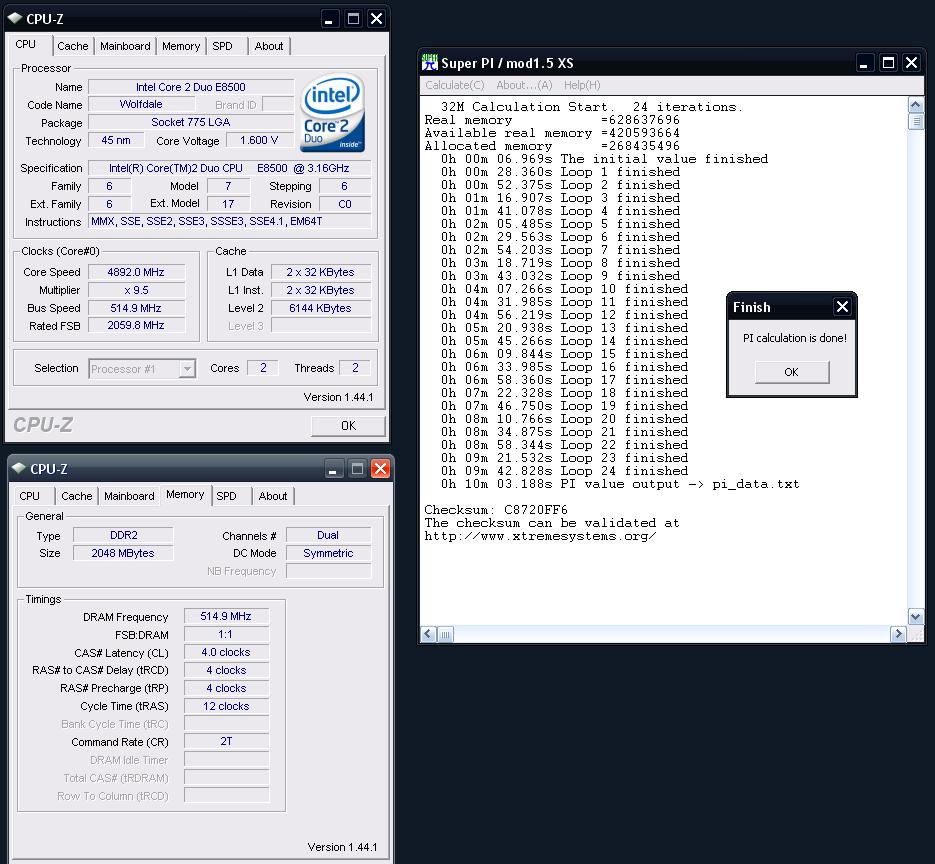Click the Instructions field listing MMX, SSE
The image size is (935, 864).
pyautogui.click(x=230, y=221)
